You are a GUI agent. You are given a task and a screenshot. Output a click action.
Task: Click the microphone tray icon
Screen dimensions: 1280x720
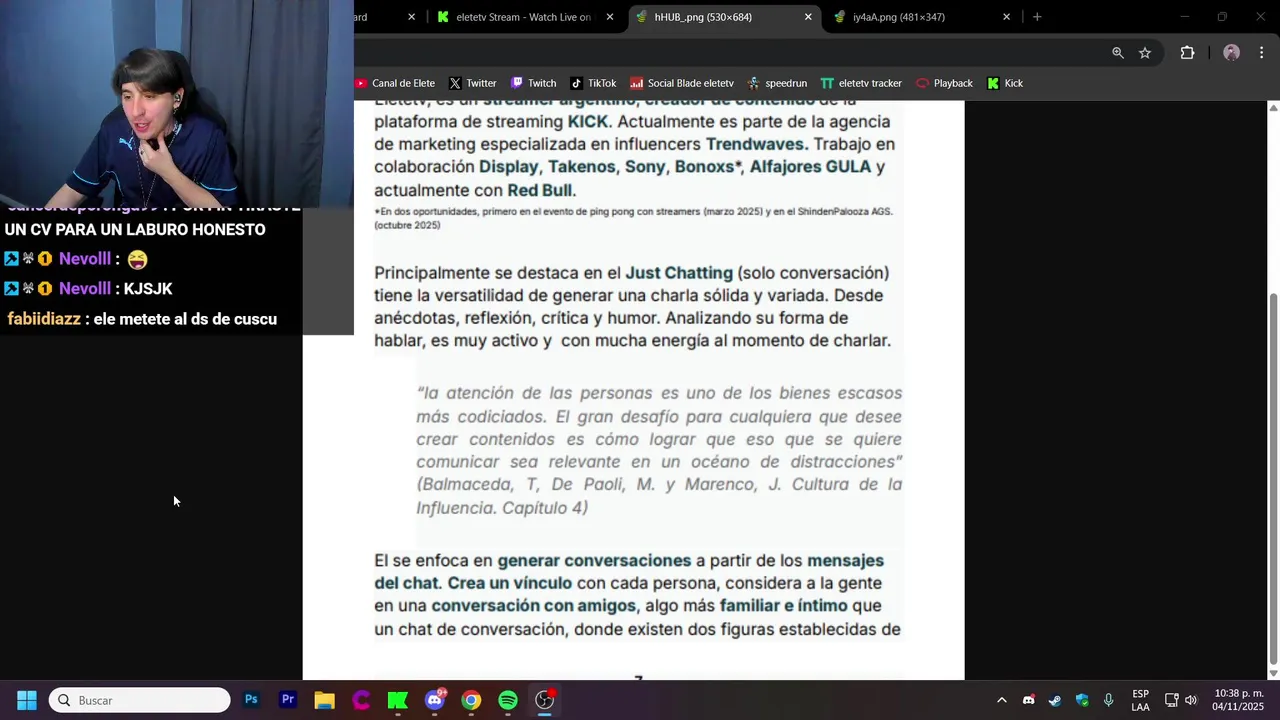(1108, 700)
